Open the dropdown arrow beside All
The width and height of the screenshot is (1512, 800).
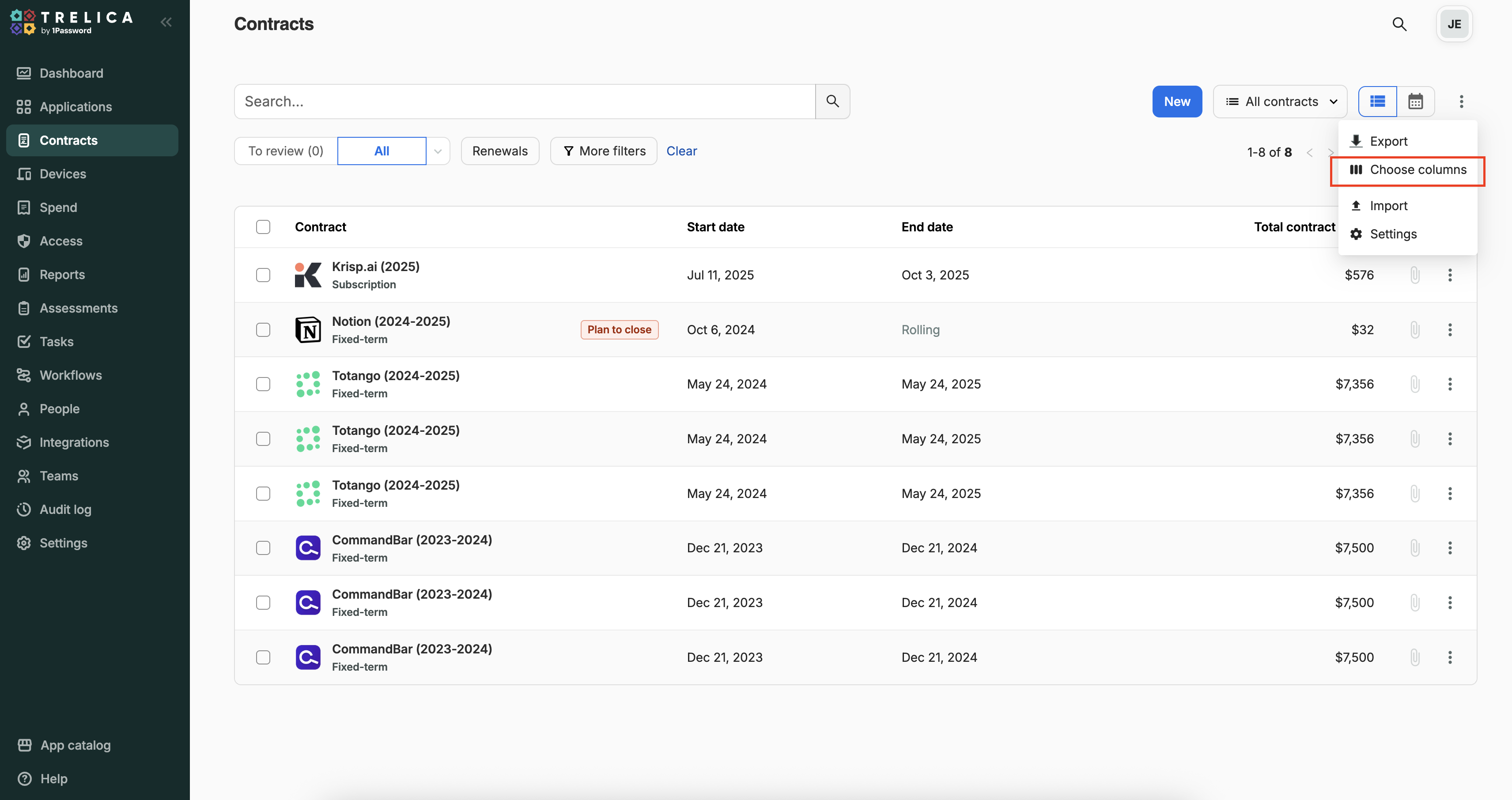pos(437,151)
